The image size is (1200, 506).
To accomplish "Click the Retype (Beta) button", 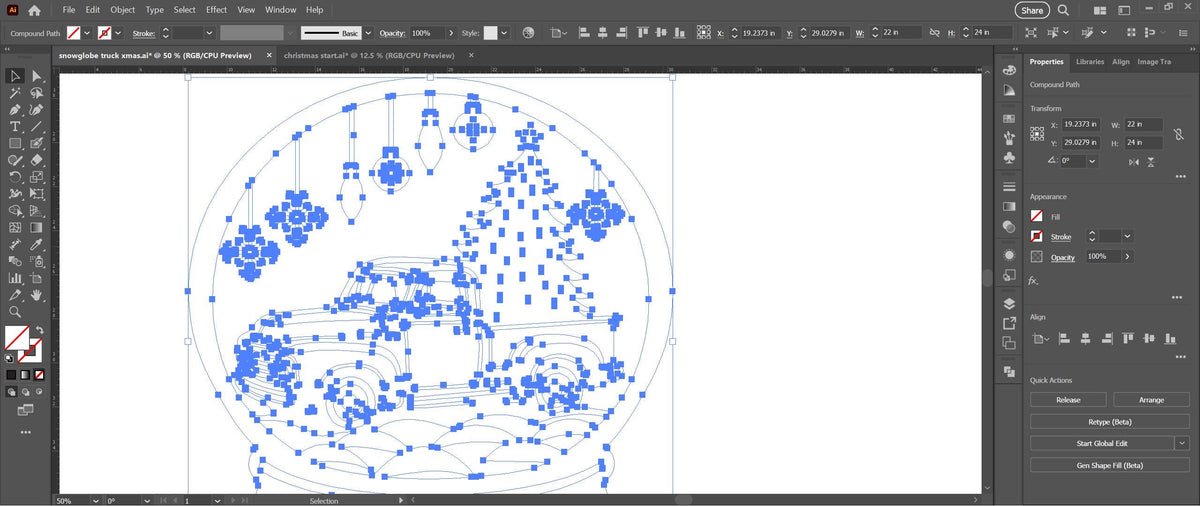I will click(1110, 421).
